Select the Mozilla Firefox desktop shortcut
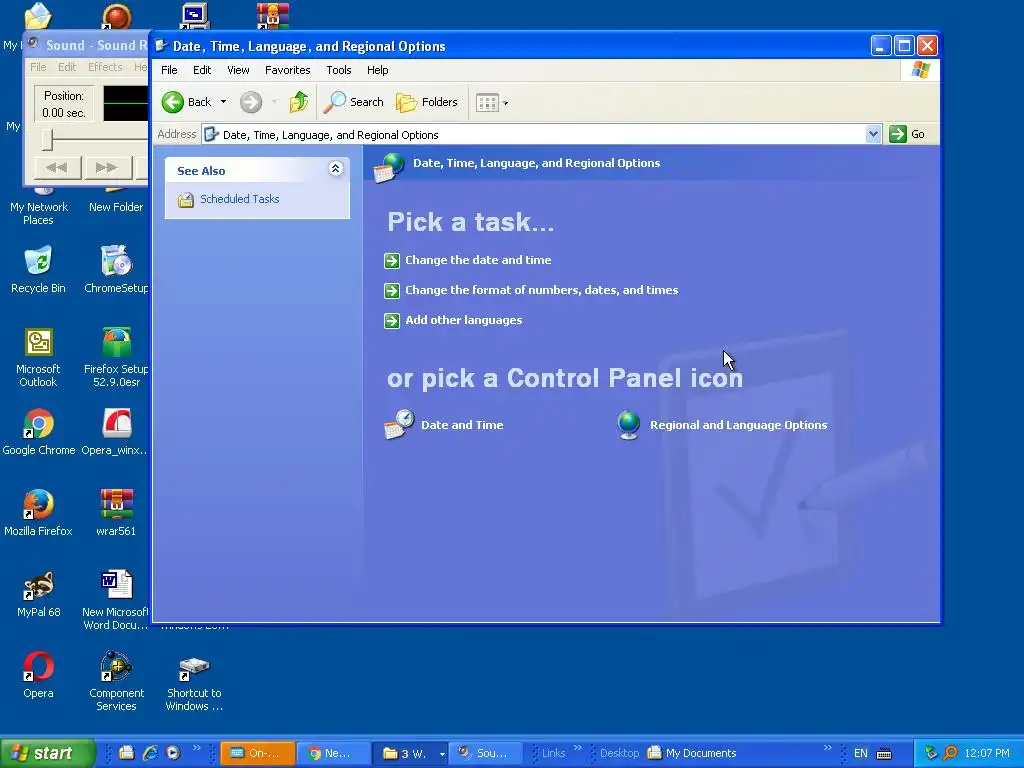1024x768 pixels. 38,513
